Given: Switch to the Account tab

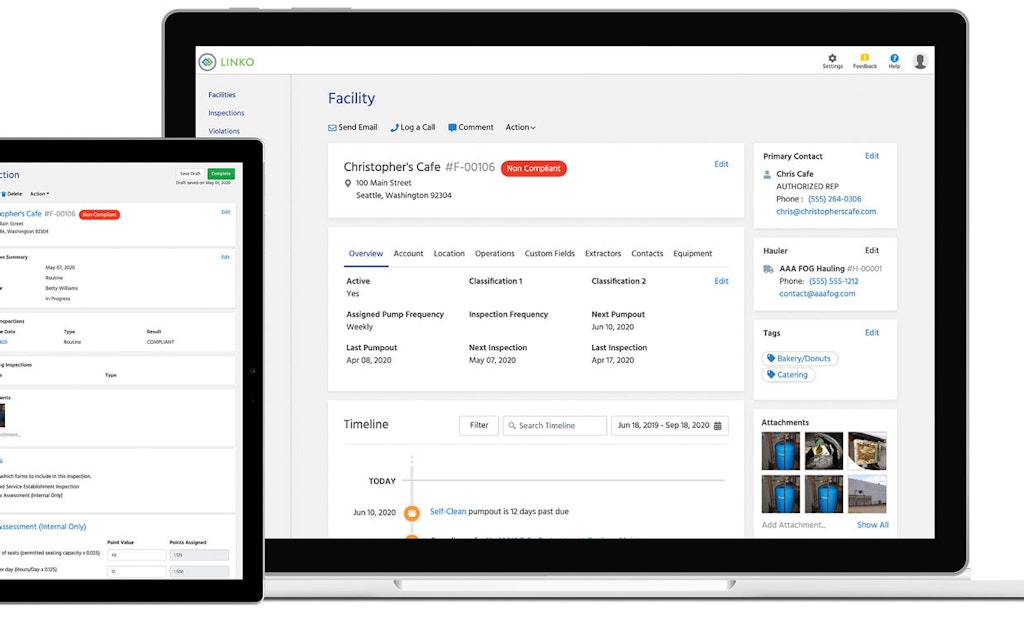Looking at the screenshot, I should click(408, 253).
